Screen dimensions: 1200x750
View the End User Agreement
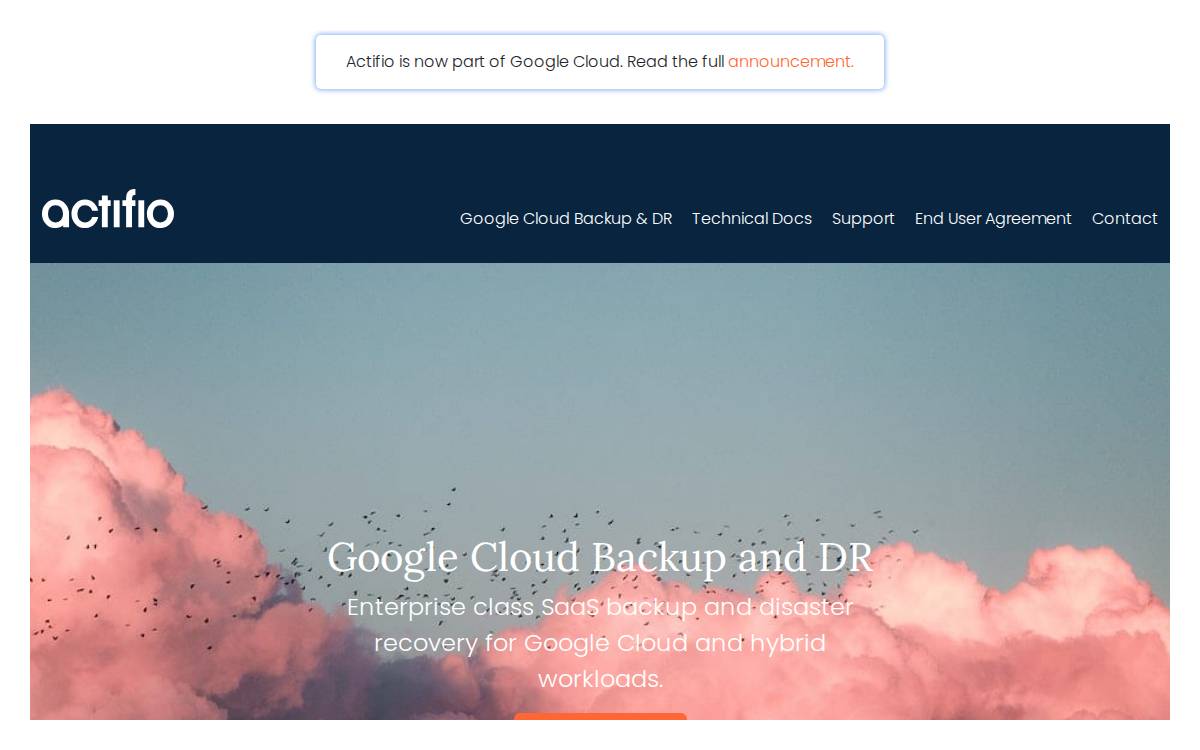(993, 218)
